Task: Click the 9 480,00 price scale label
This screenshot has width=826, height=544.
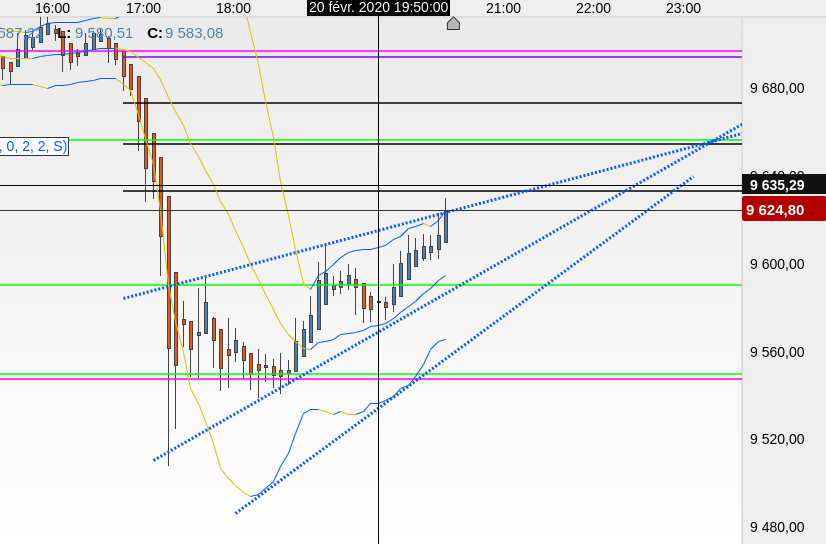Action: pyautogui.click(x=777, y=527)
